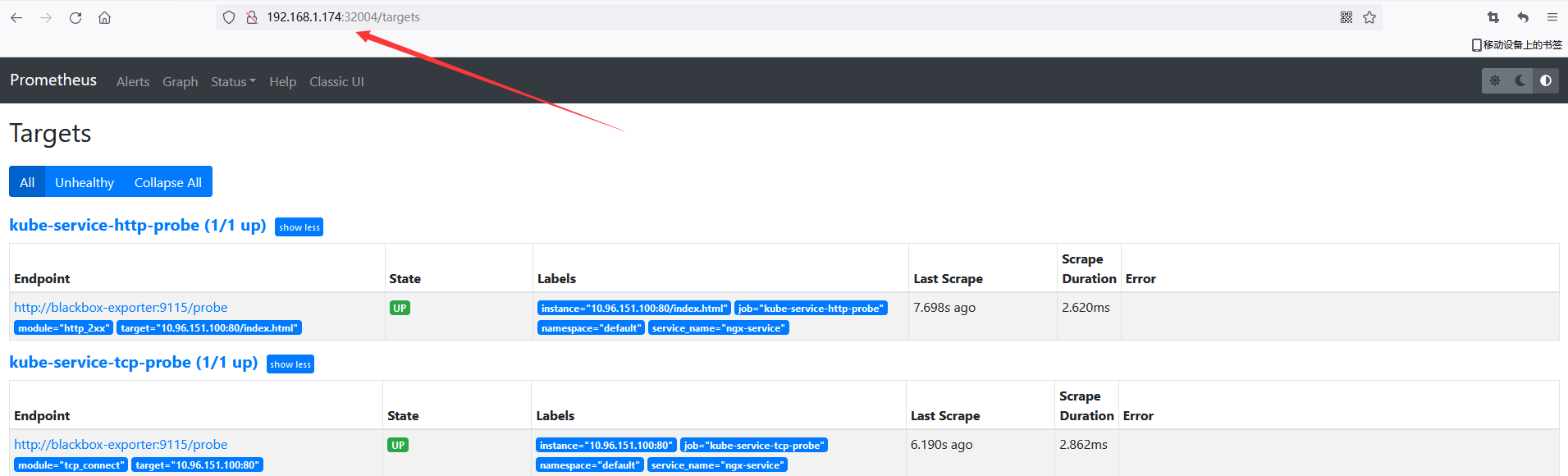
Task: Filter to Unhealthy targets
Action: (85, 182)
